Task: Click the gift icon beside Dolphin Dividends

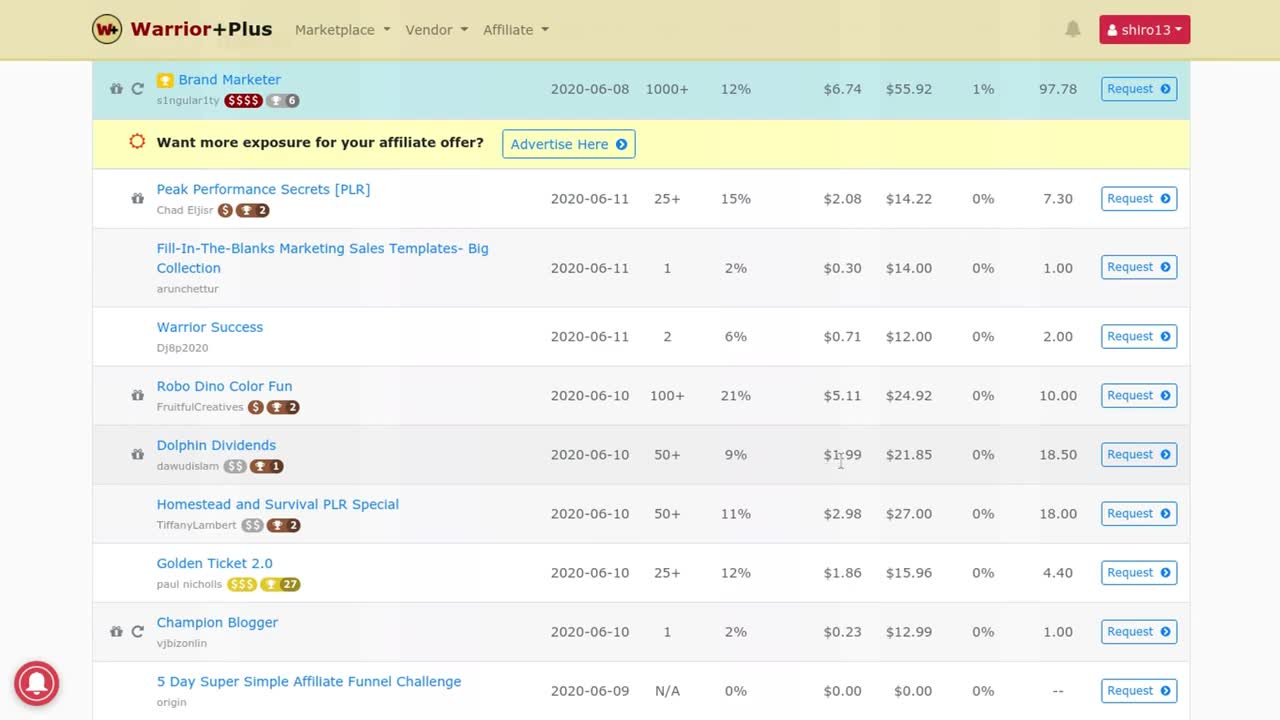Action: pyautogui.click(x=137, y=455)
